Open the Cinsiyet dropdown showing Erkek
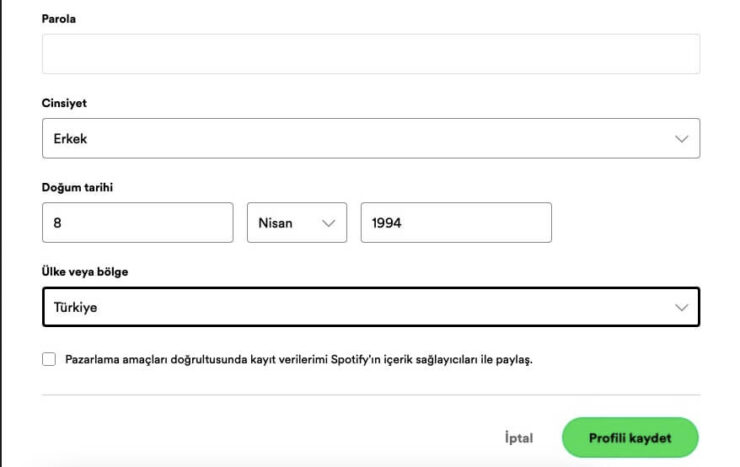740x467 pixels. (370, 139)
